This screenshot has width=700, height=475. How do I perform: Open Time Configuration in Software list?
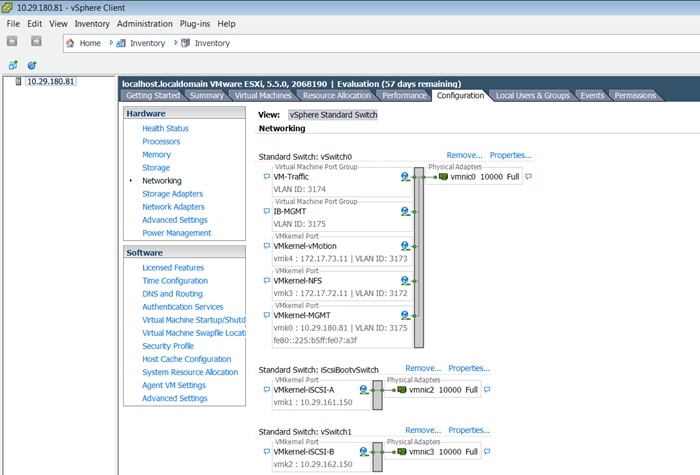click(x=175, y=281)
